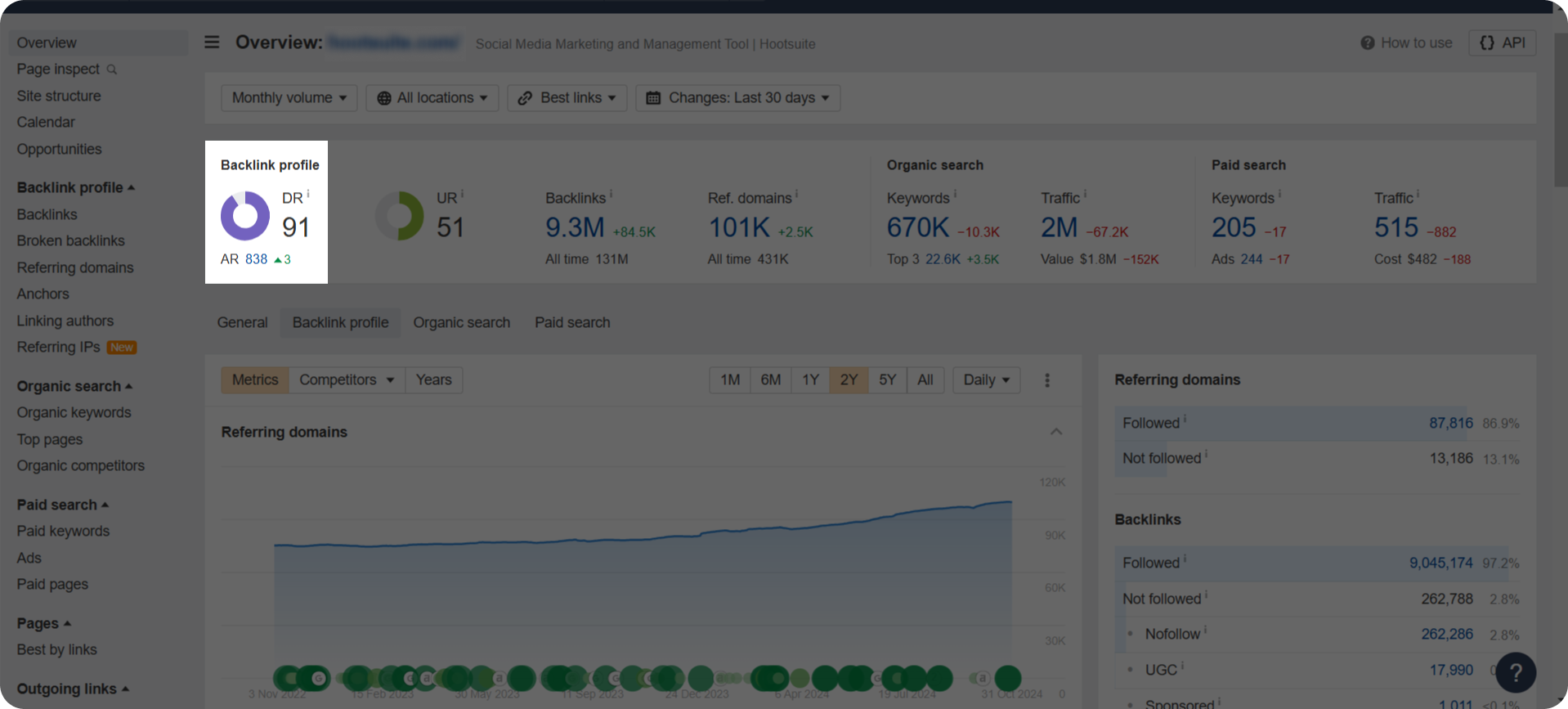Open Changes: Last 30 days dropdown
Image resolution: width=1568 pixels, height=709 pixels.
737,98
